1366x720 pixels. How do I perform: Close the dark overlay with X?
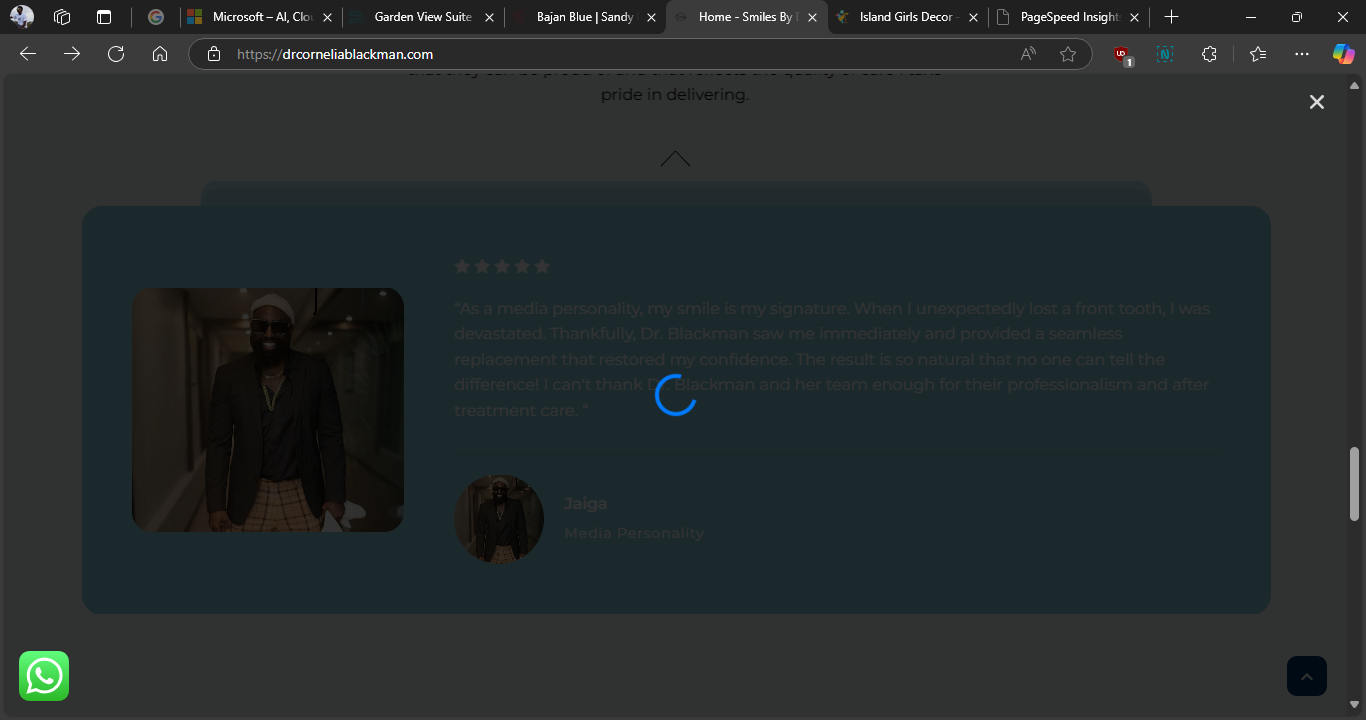click(1317, 102)
